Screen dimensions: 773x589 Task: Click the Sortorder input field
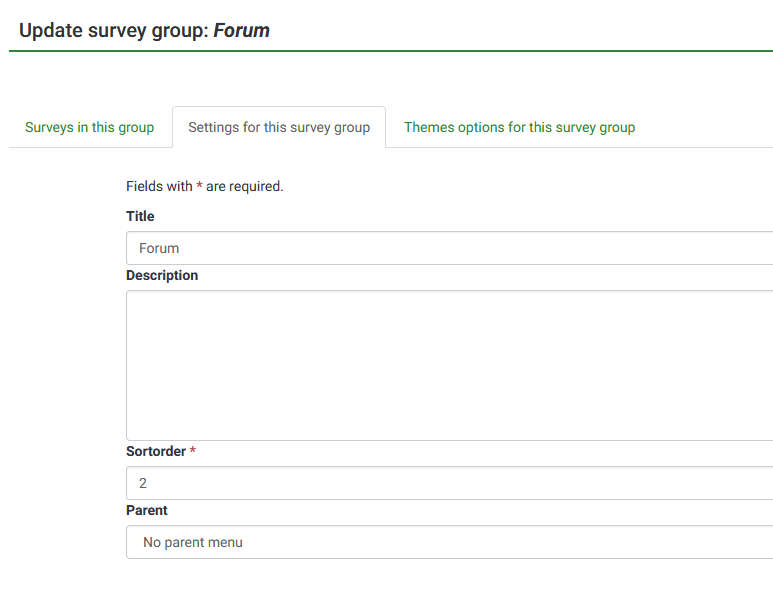pyautogui.click(x=450, y=483)
